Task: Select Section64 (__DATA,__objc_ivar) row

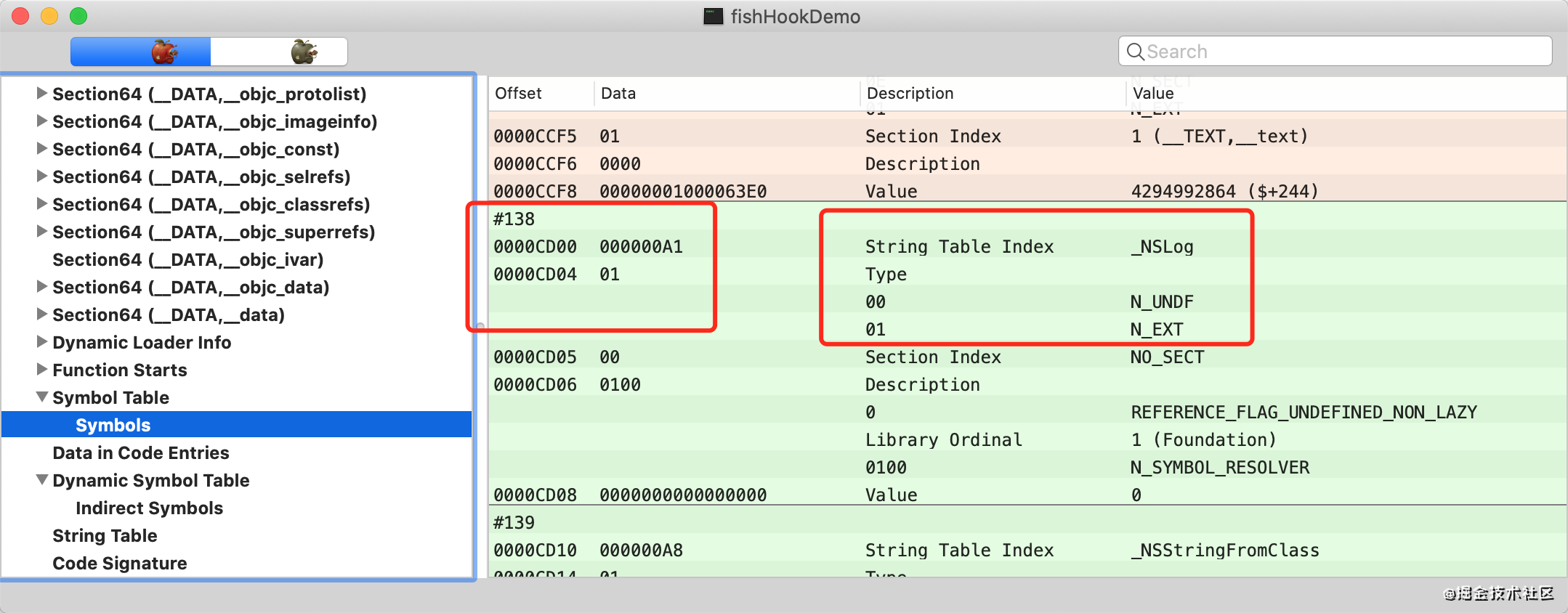Action: (237, 259)
